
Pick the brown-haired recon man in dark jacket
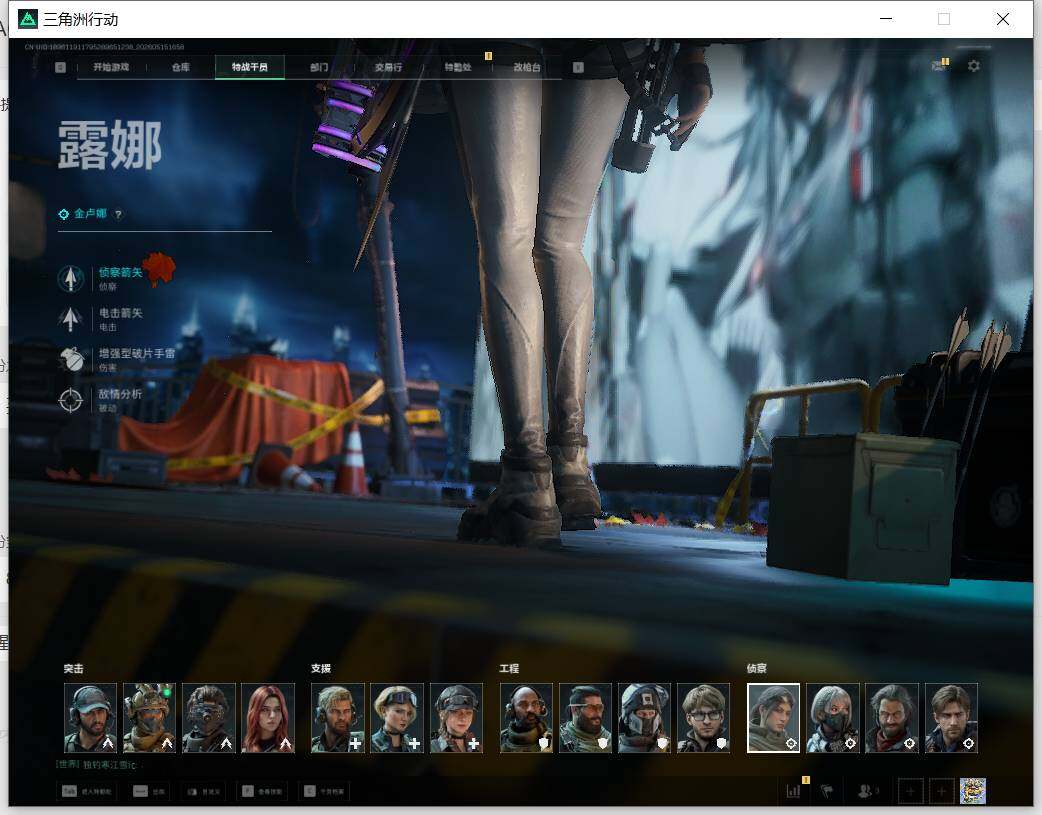(x=952, y=718)
